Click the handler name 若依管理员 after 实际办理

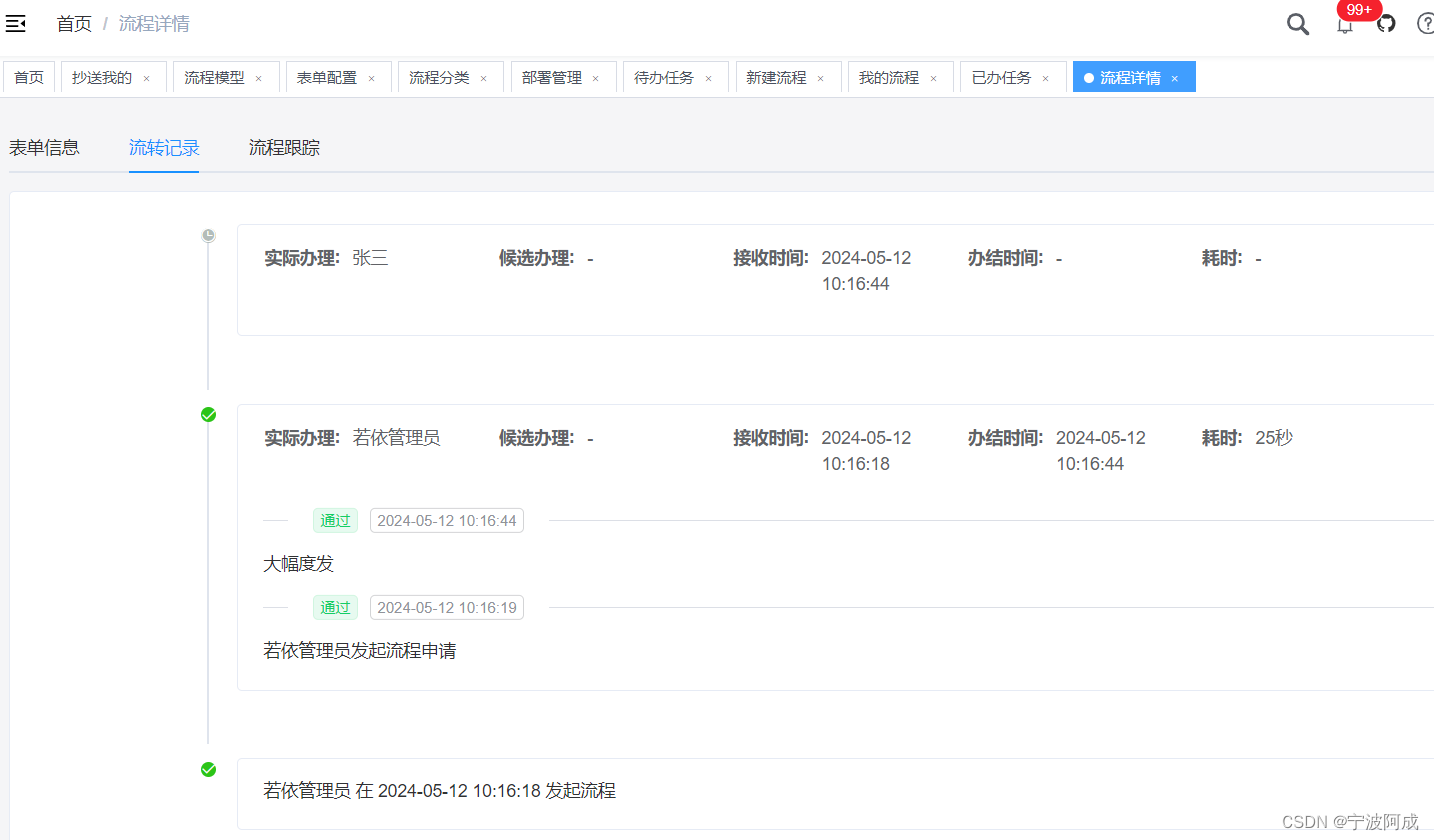396,438
